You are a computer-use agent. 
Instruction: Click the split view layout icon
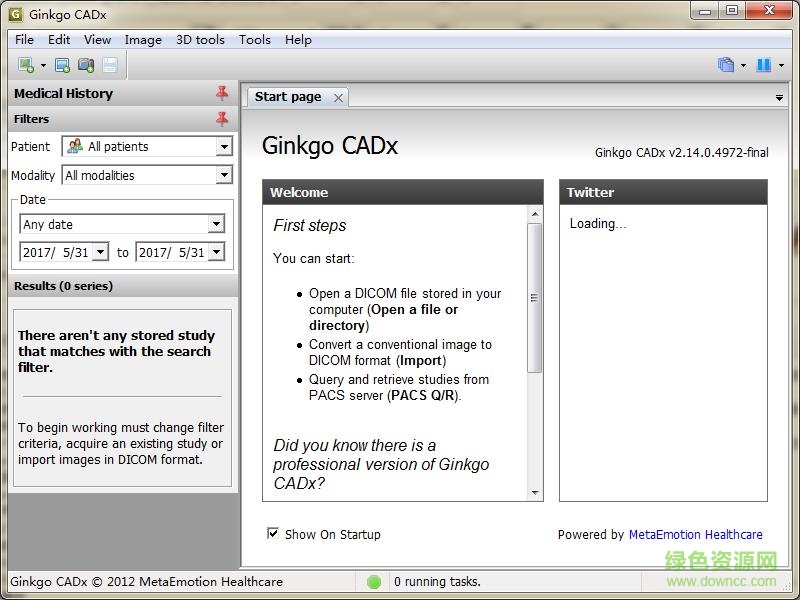pyautogui.click(x=763, y=64)
